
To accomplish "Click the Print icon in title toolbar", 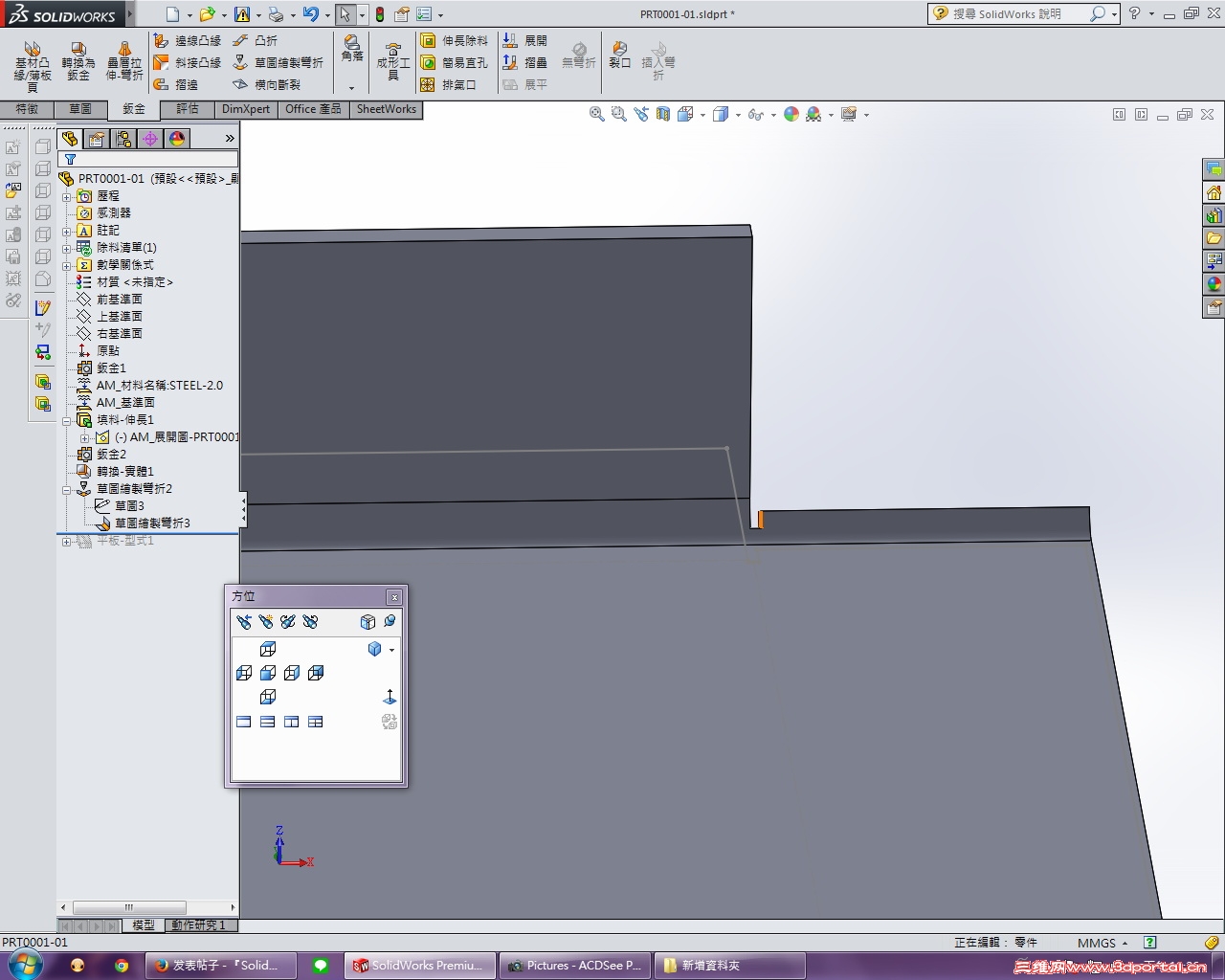I will (x=276, y=14).
